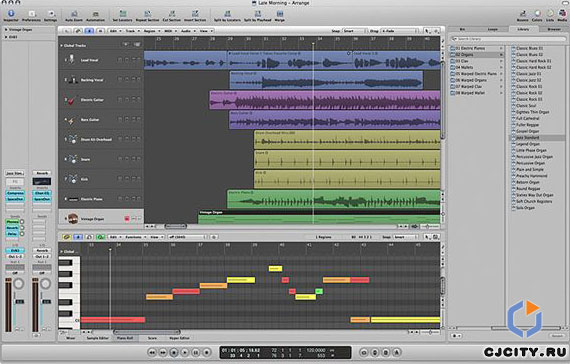Open Preferences in the toolbar
Screen dimensions: 570x364
click(31, 15)
